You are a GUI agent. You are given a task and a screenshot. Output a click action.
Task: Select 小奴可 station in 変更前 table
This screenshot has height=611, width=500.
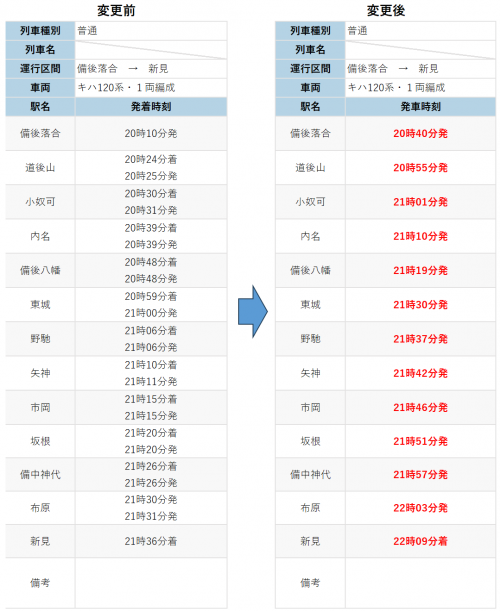click(40, 202)
